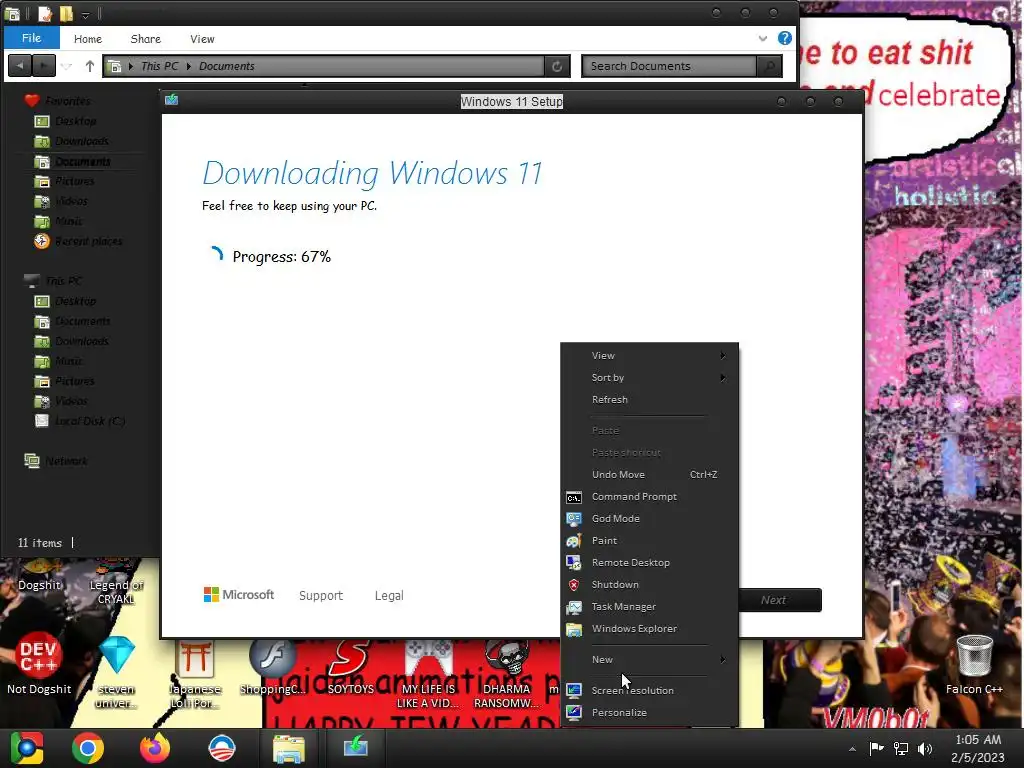Go back in Explorer navigation

coord(20,66)
